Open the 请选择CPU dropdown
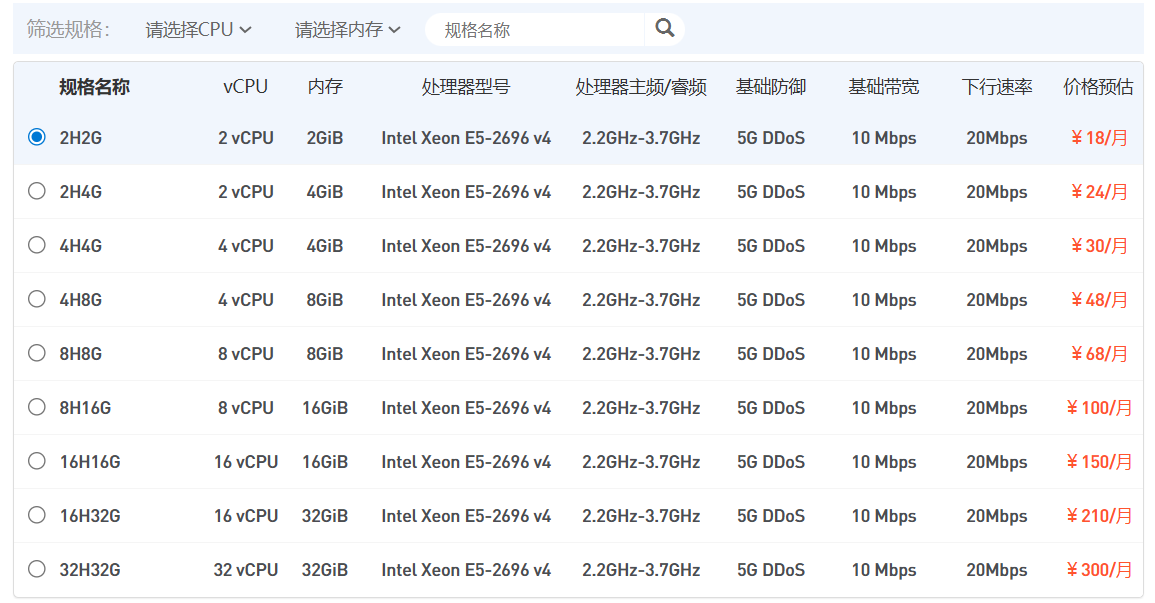Viewport: 1155px width, 603px height. point(198,30)
